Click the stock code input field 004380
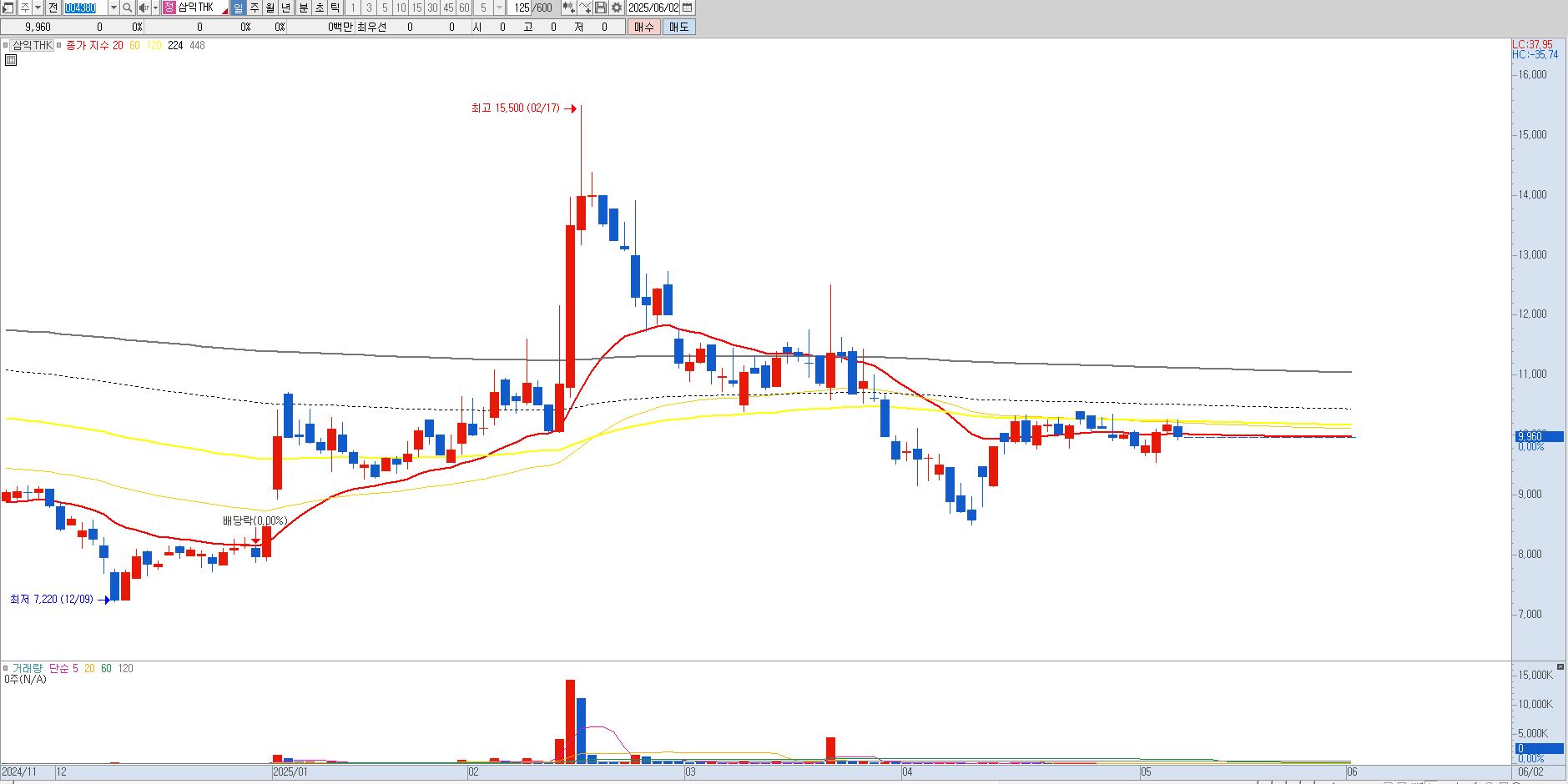 click(85, 8)
